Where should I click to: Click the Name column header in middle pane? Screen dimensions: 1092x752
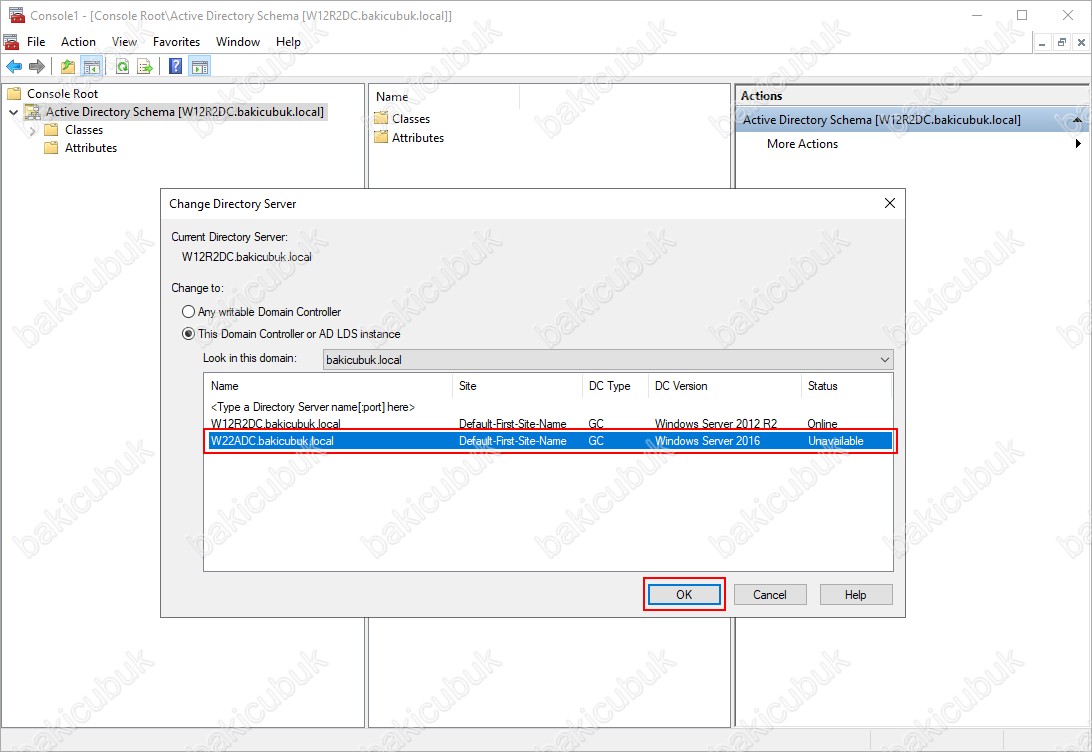pos(444,97)
